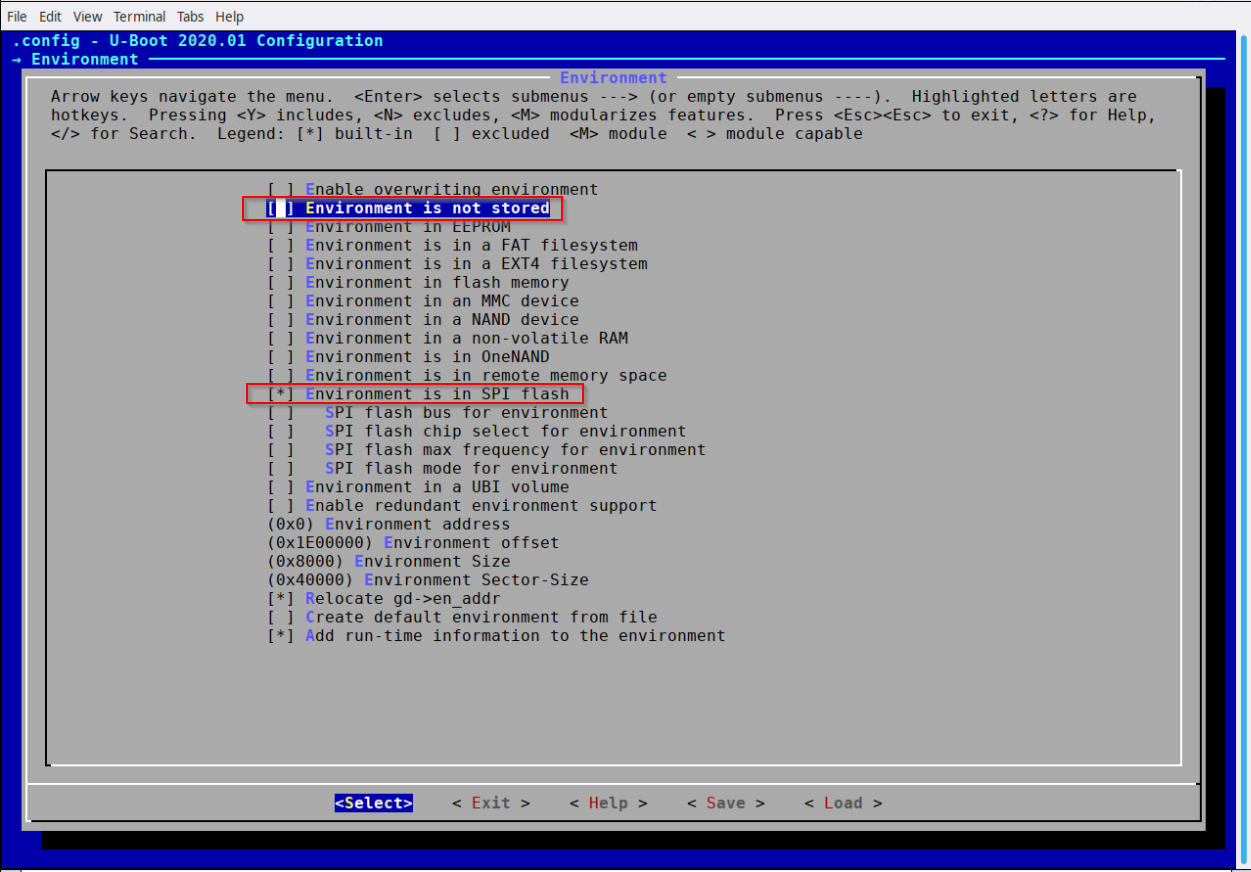1251x872 pixels.
Task: Open the Tabs menu
Action: click(191, 17)
